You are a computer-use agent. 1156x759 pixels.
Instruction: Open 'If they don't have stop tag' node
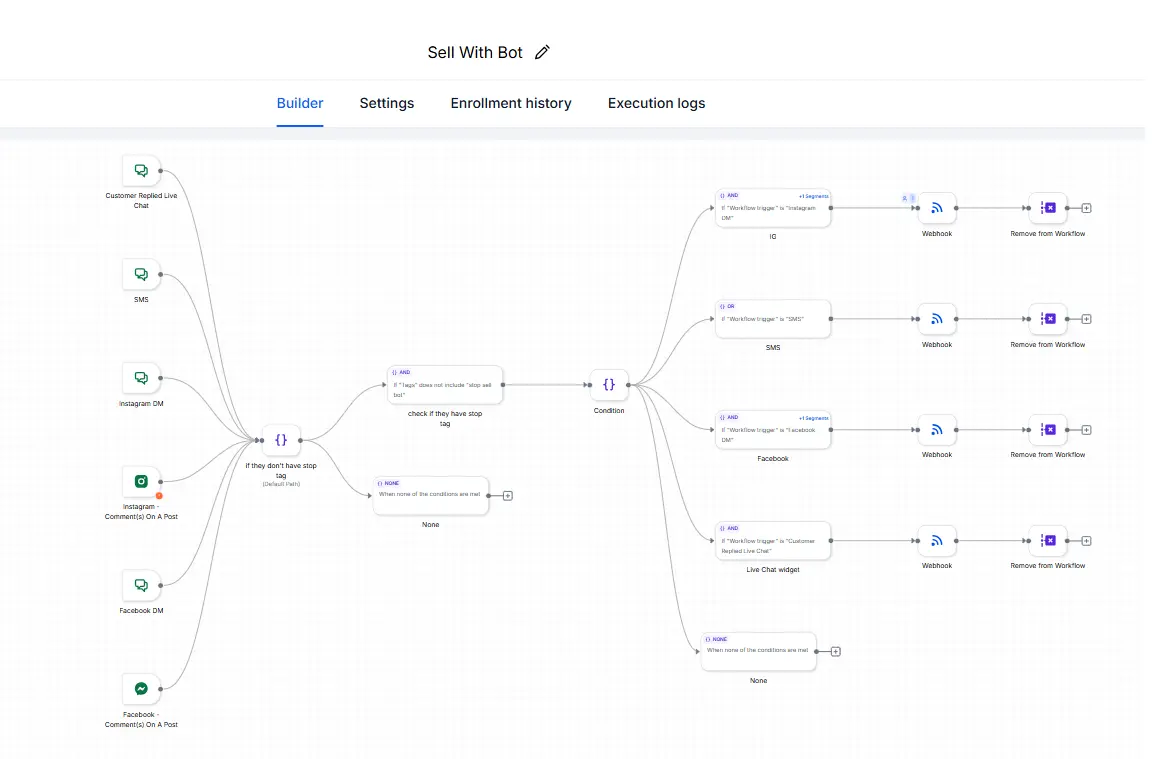click(x=281, y=440)
